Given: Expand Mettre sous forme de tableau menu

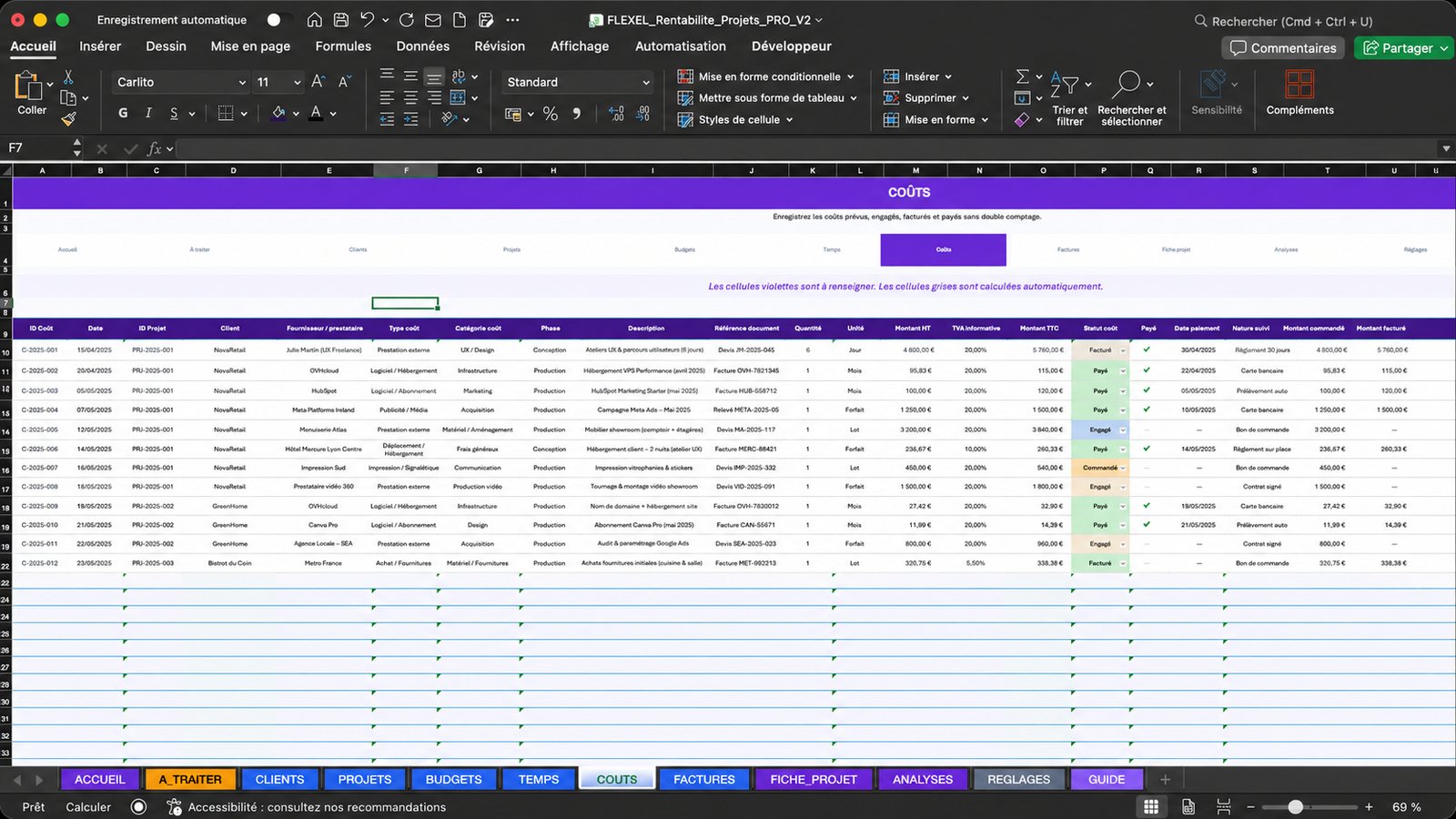Looking at the screenshot, I should tap(854, 98).
